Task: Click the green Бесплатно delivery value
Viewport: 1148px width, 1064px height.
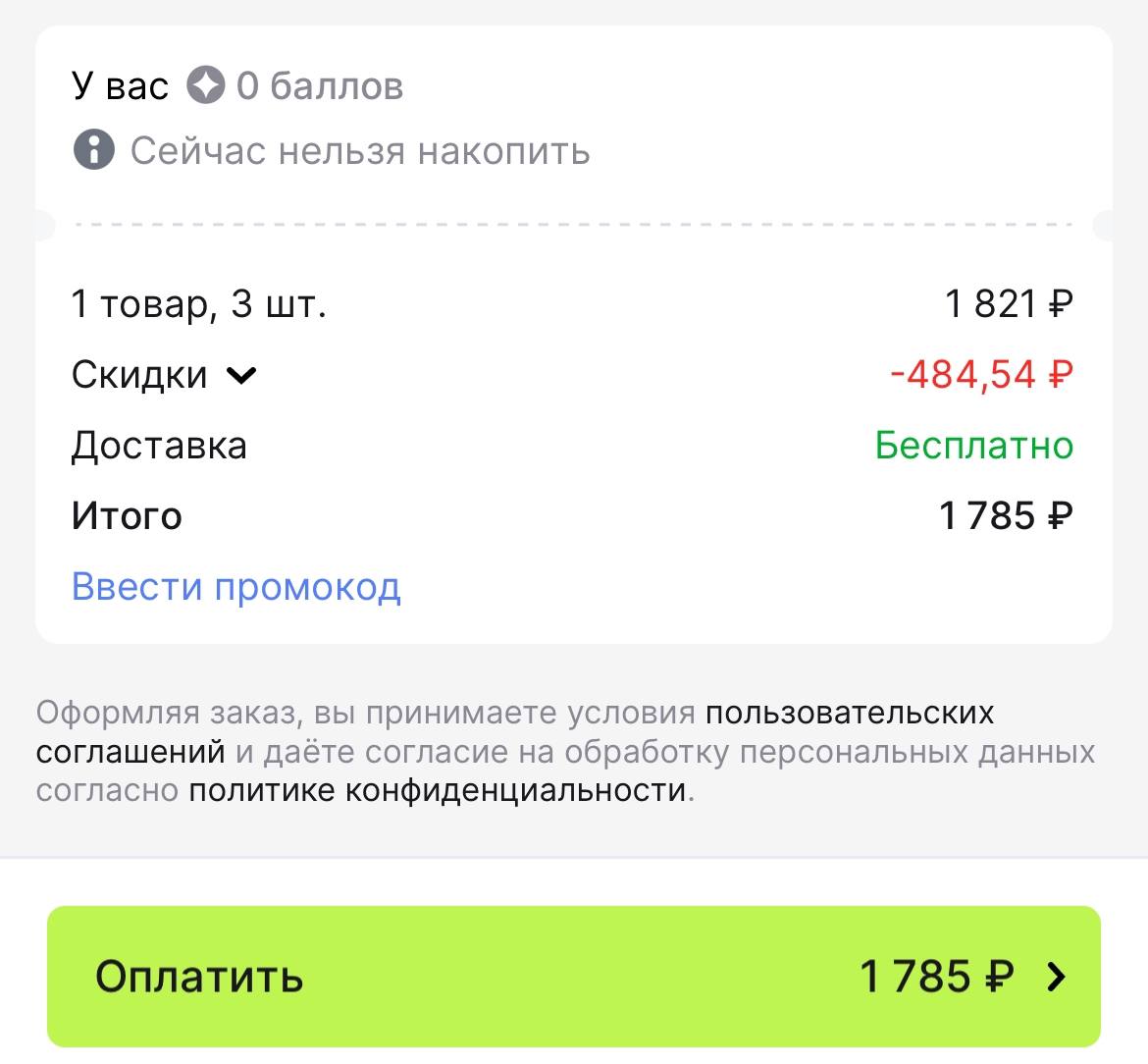Action: click(x=974, y=446)
